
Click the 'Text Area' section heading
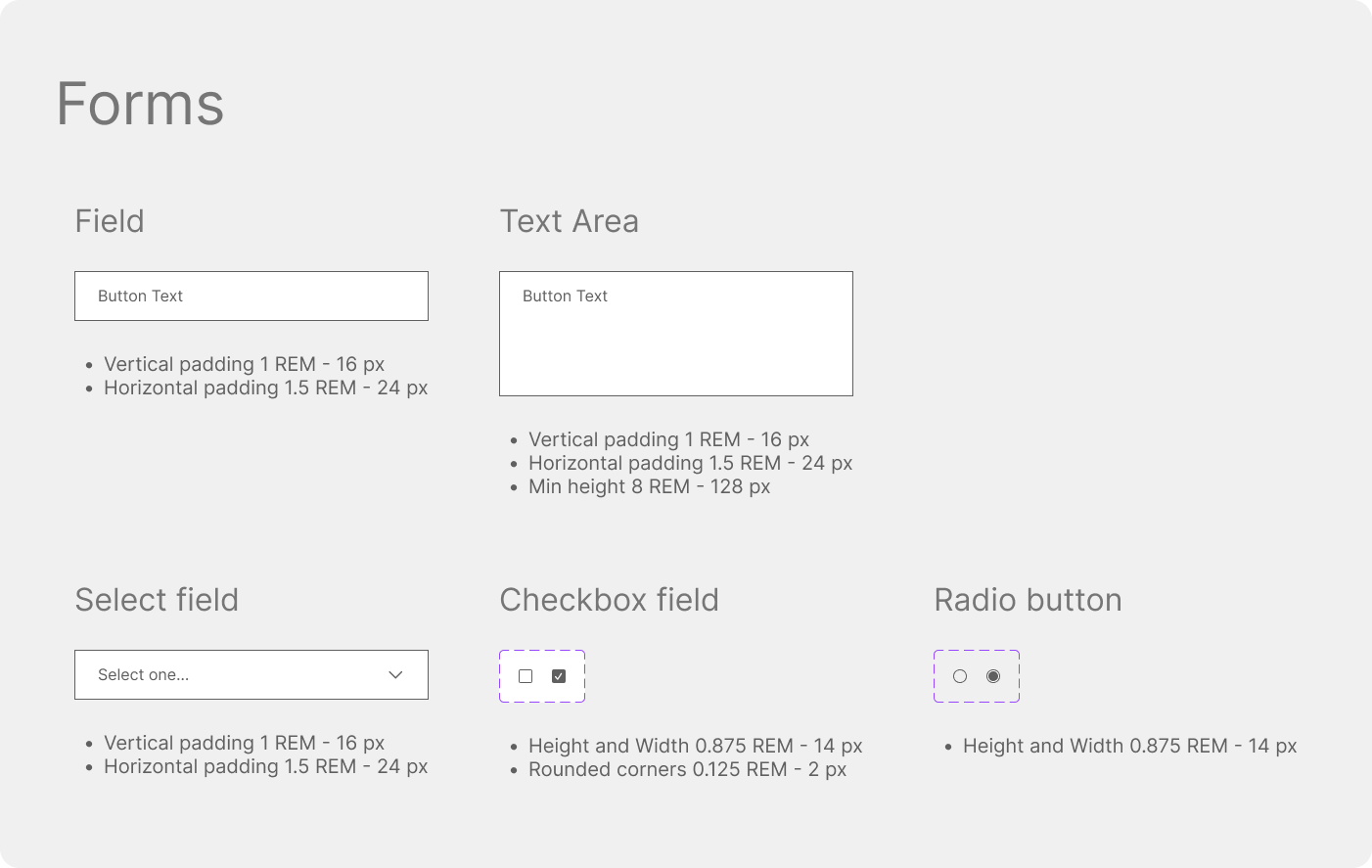[570, 221]
